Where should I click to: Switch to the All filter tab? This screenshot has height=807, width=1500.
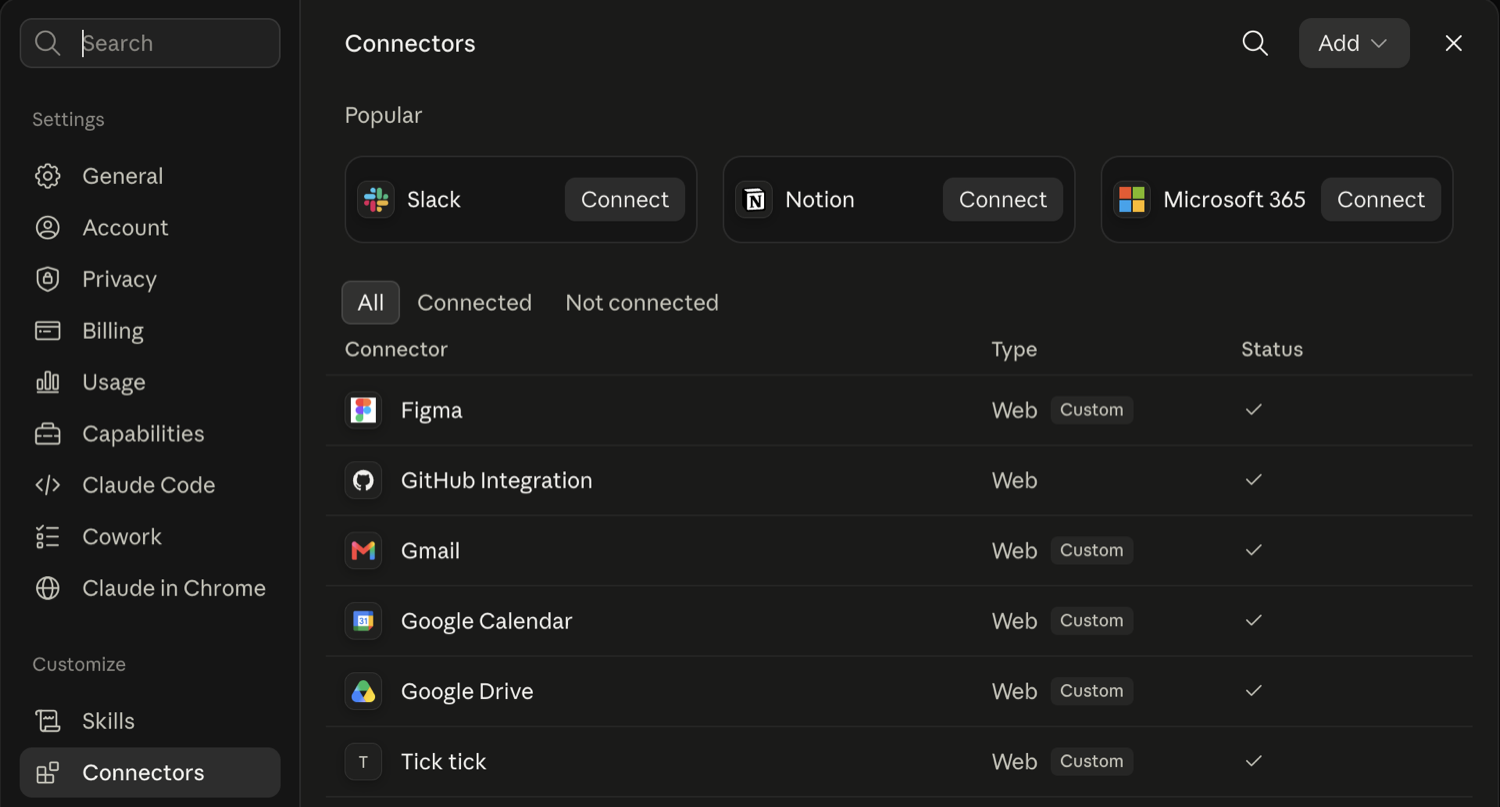click(371, 303)
